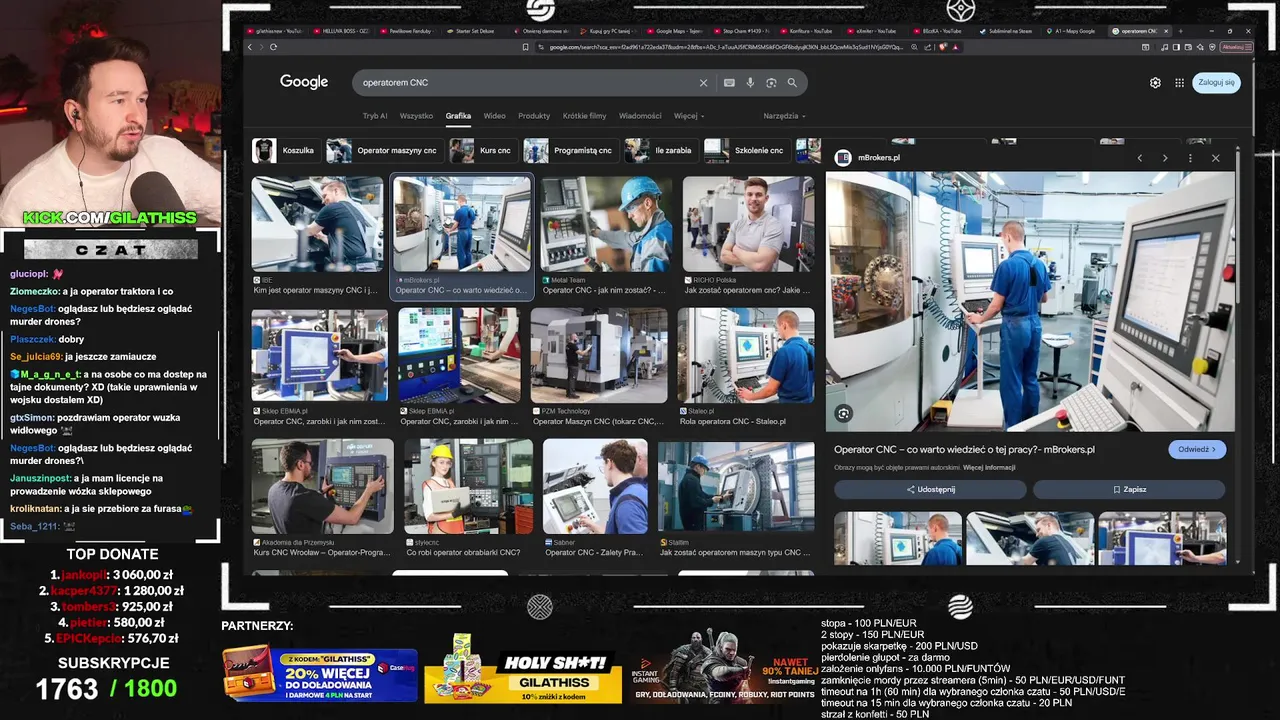Open the RICHO Polska result thumbnail

(x=748, y=224)
